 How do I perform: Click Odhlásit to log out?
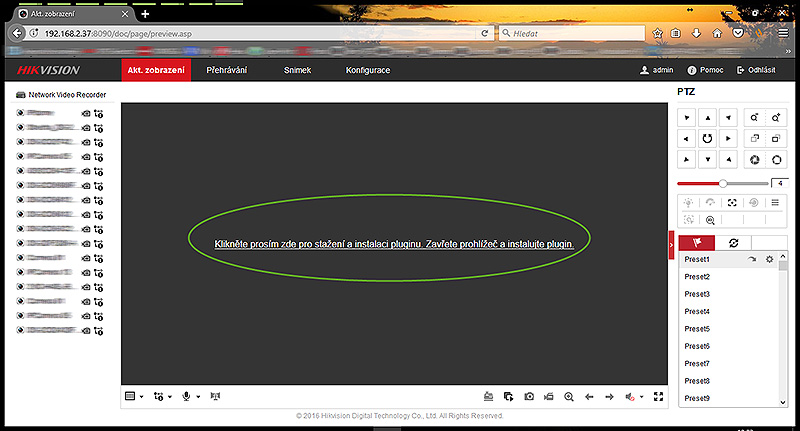756,70
